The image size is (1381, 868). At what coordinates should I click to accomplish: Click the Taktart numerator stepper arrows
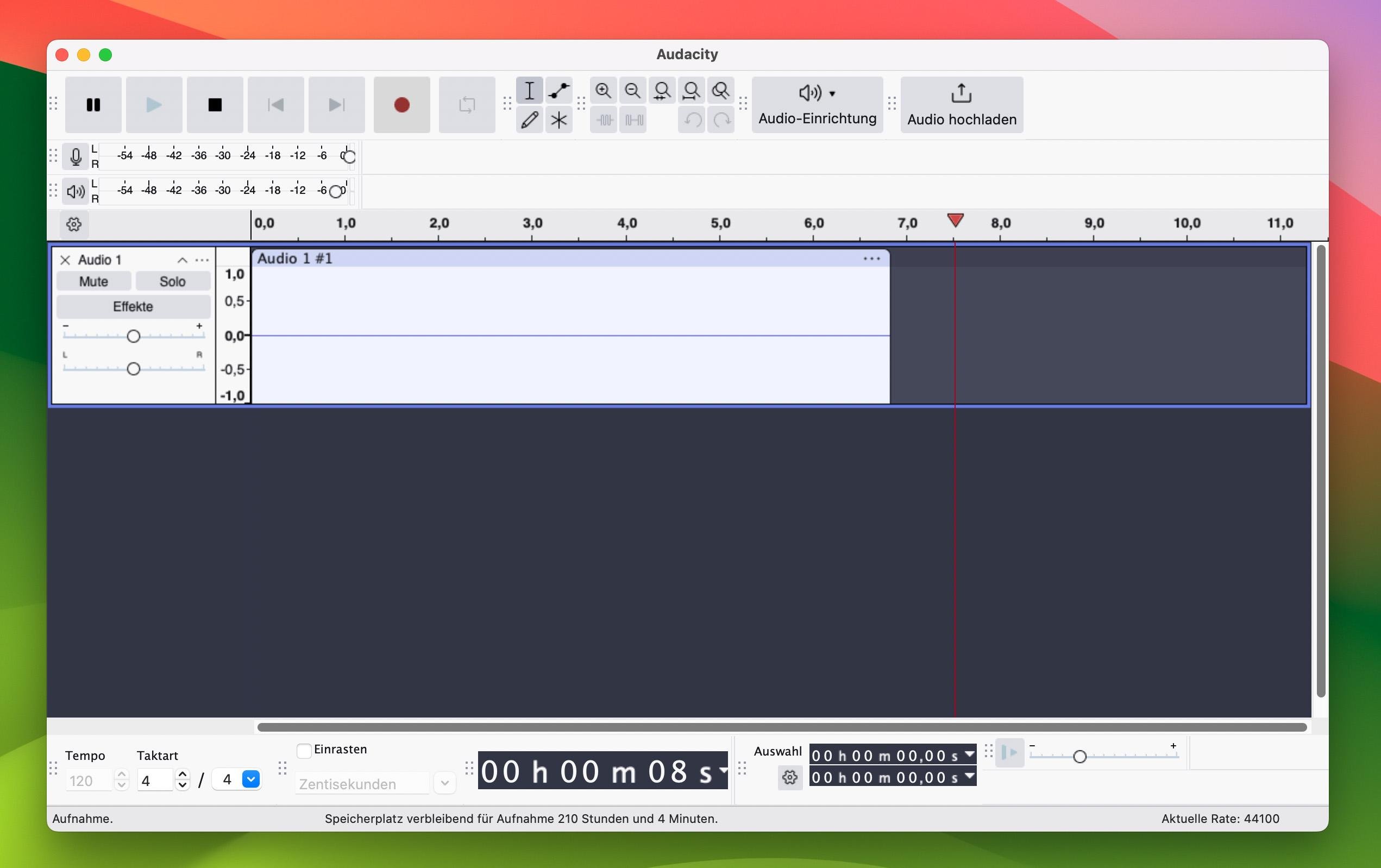click(183, 779)
